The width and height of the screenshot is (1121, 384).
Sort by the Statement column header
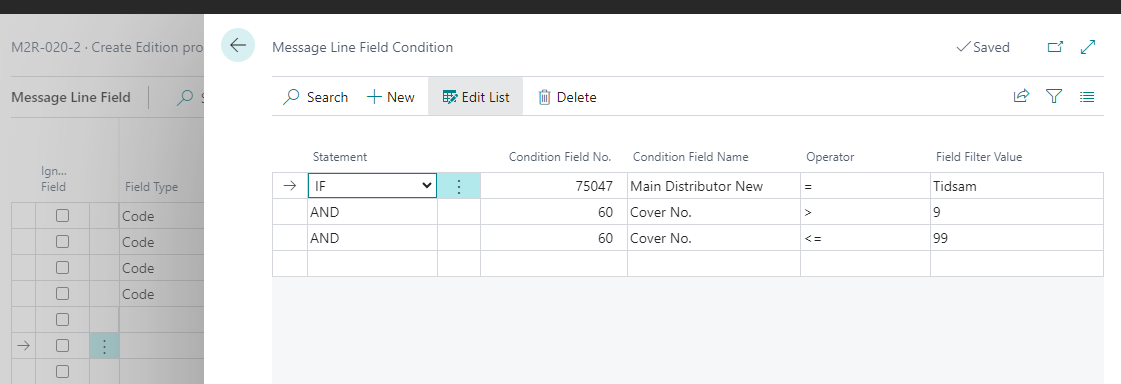[x=340, y=157]
